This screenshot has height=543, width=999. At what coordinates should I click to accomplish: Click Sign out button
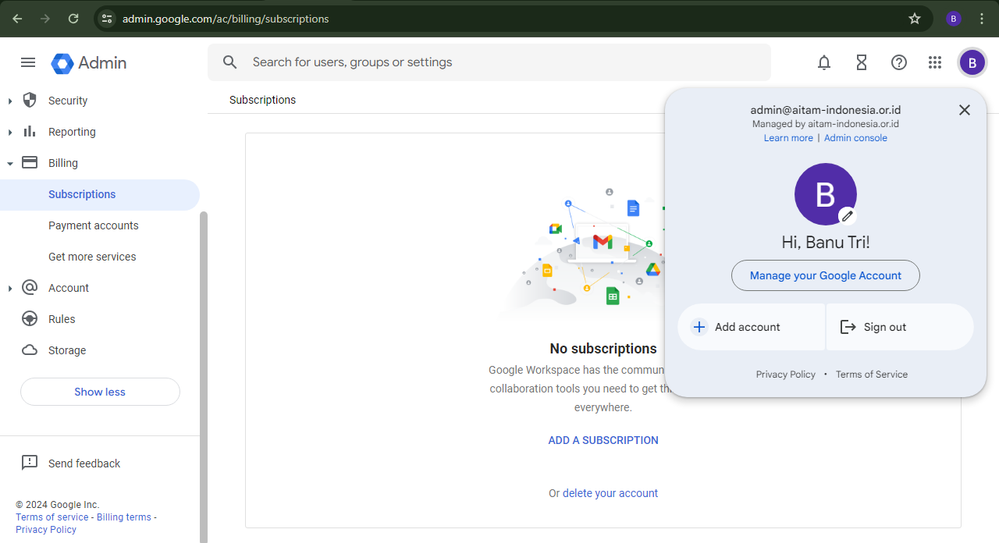(900, 327)
